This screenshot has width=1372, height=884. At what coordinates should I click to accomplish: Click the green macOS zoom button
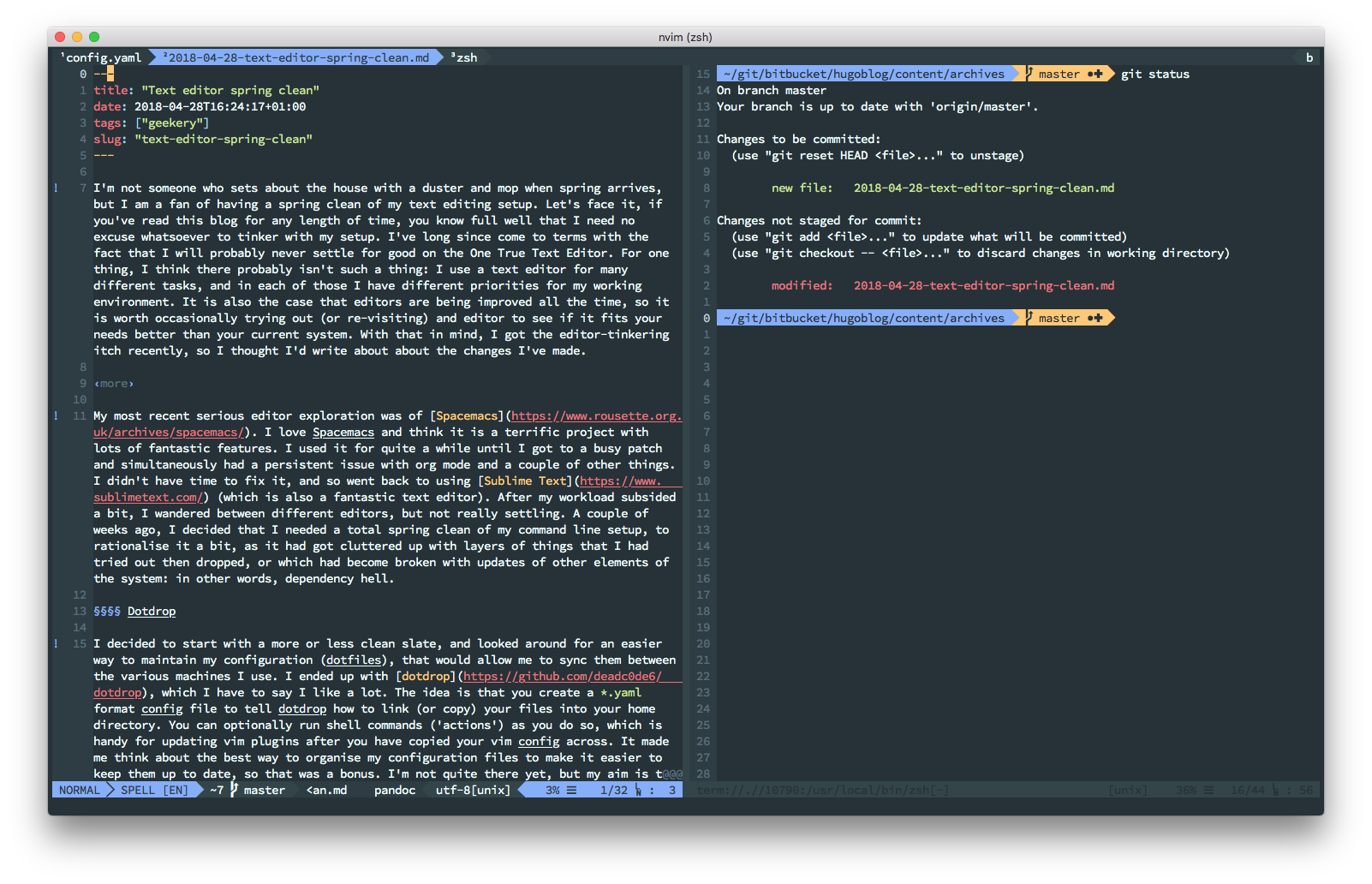pyautogui.click(x=94, y=37)
